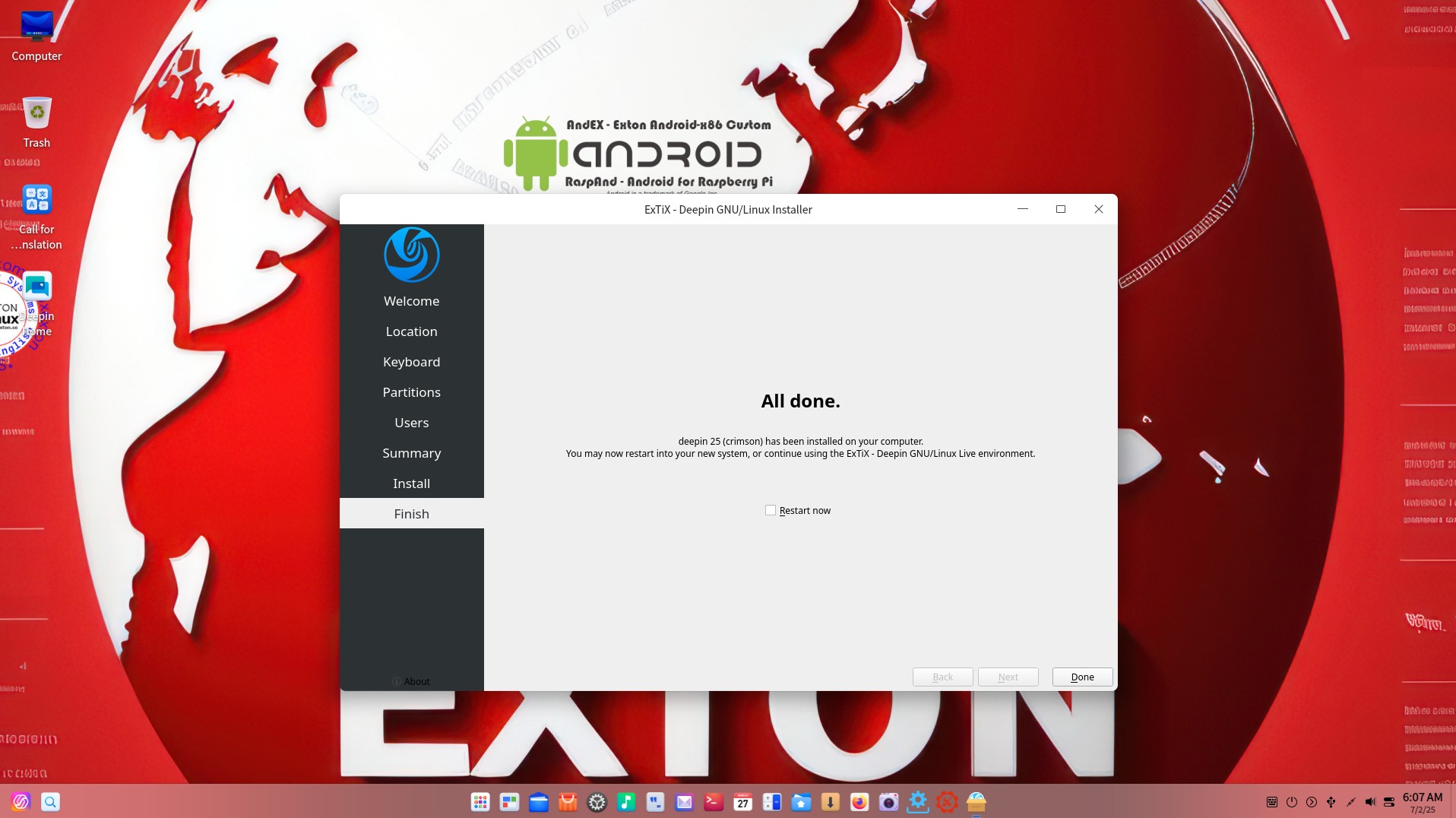Click the power tray icon
1456x818 pixels.
tap(1292, 801)
